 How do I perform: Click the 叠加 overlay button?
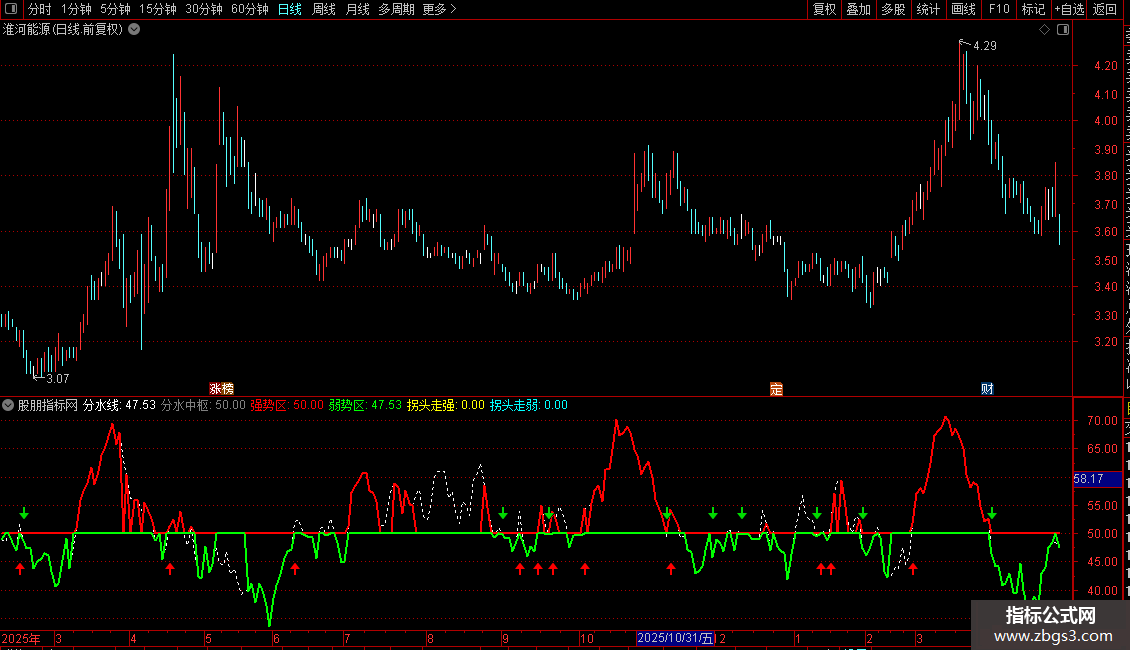click(x=858, y=9)
